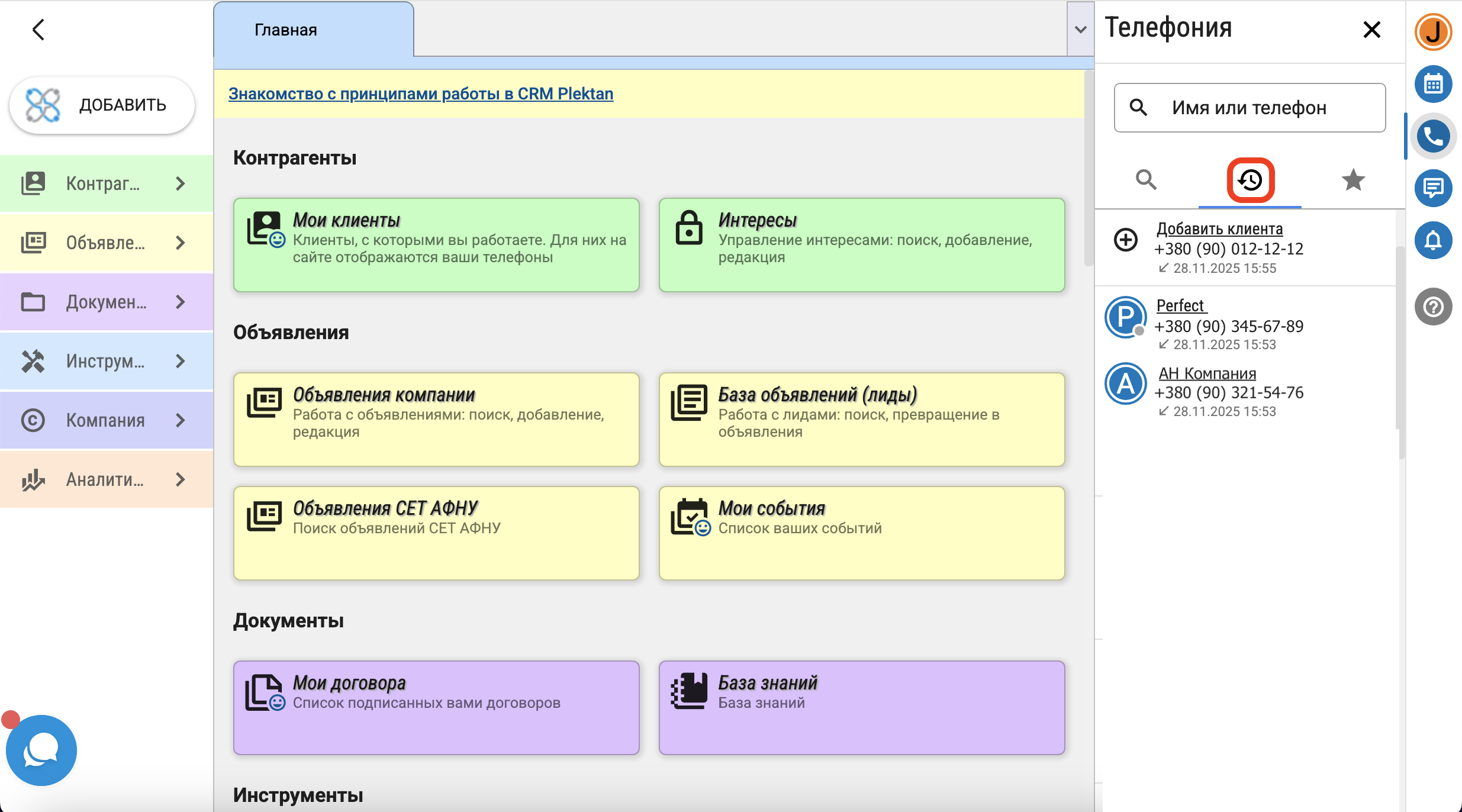Switch to favorites star tab
The image size is (1462, 812).
point(1353,180)
